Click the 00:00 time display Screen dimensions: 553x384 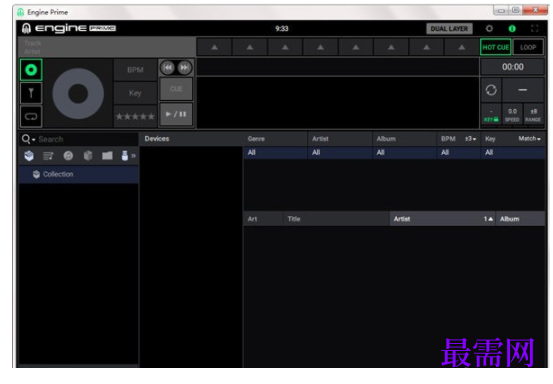(x=512, y=67)
